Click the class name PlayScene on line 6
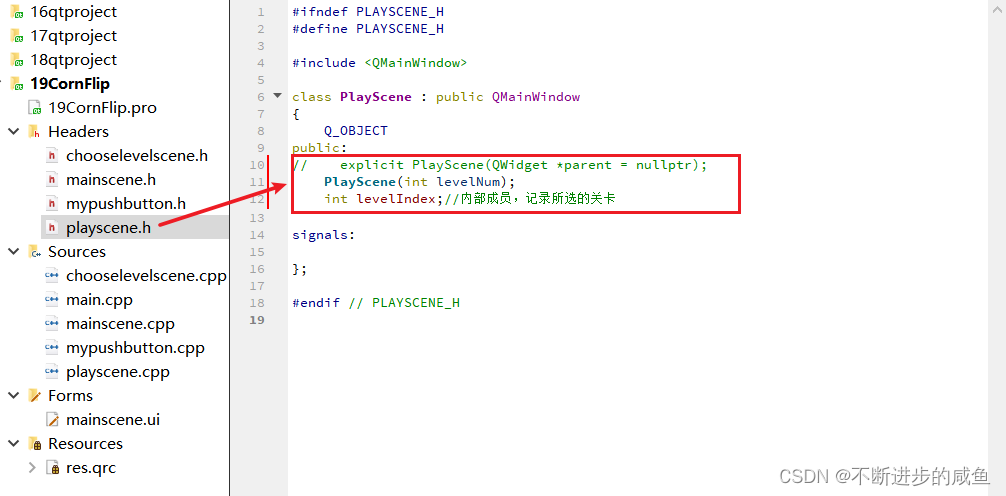This screenshot has width=1006, height=496. click(x=376, y=97)
